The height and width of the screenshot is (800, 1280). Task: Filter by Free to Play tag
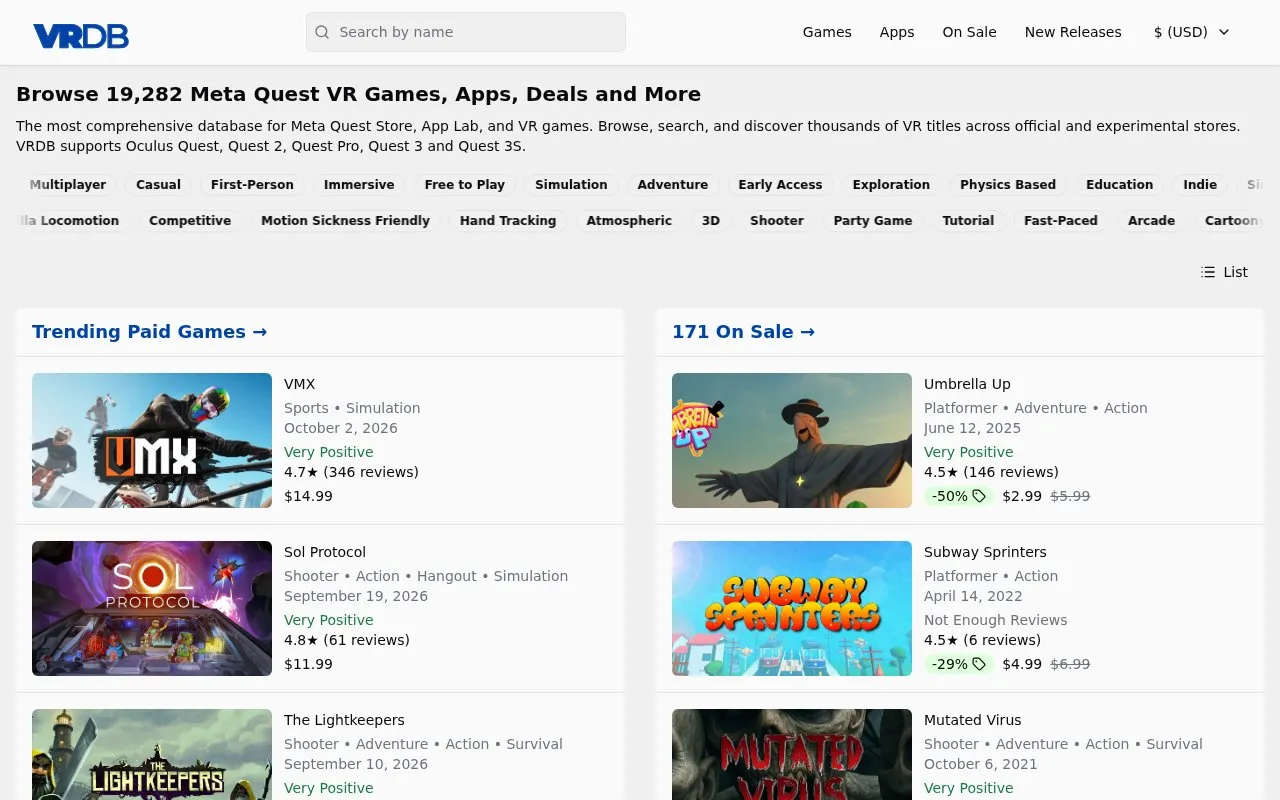(x=464, y=185)
